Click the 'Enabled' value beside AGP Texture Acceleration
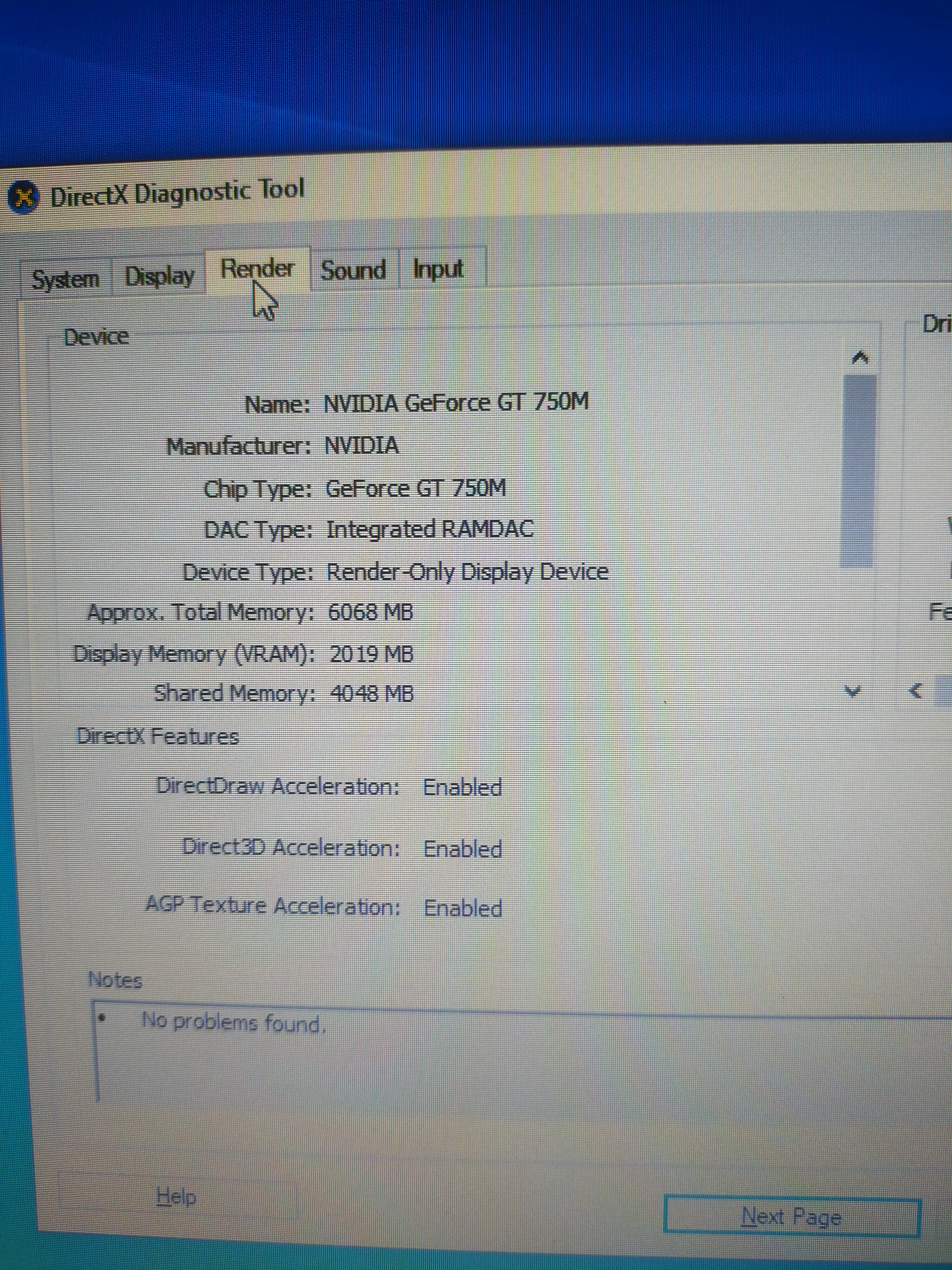Image resolution: width=952 pixels, height=1270 pixels. (463, 908)
